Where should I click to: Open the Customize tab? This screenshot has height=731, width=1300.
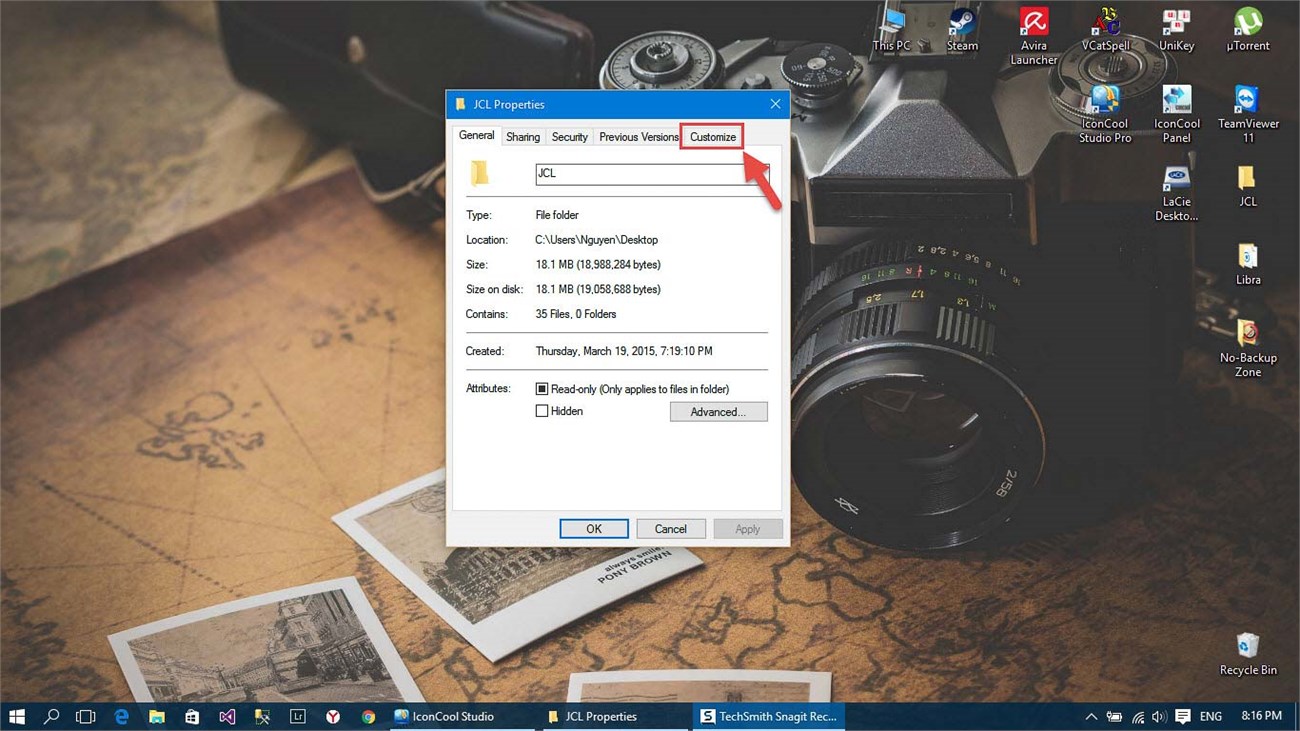[x=713, y=137]
